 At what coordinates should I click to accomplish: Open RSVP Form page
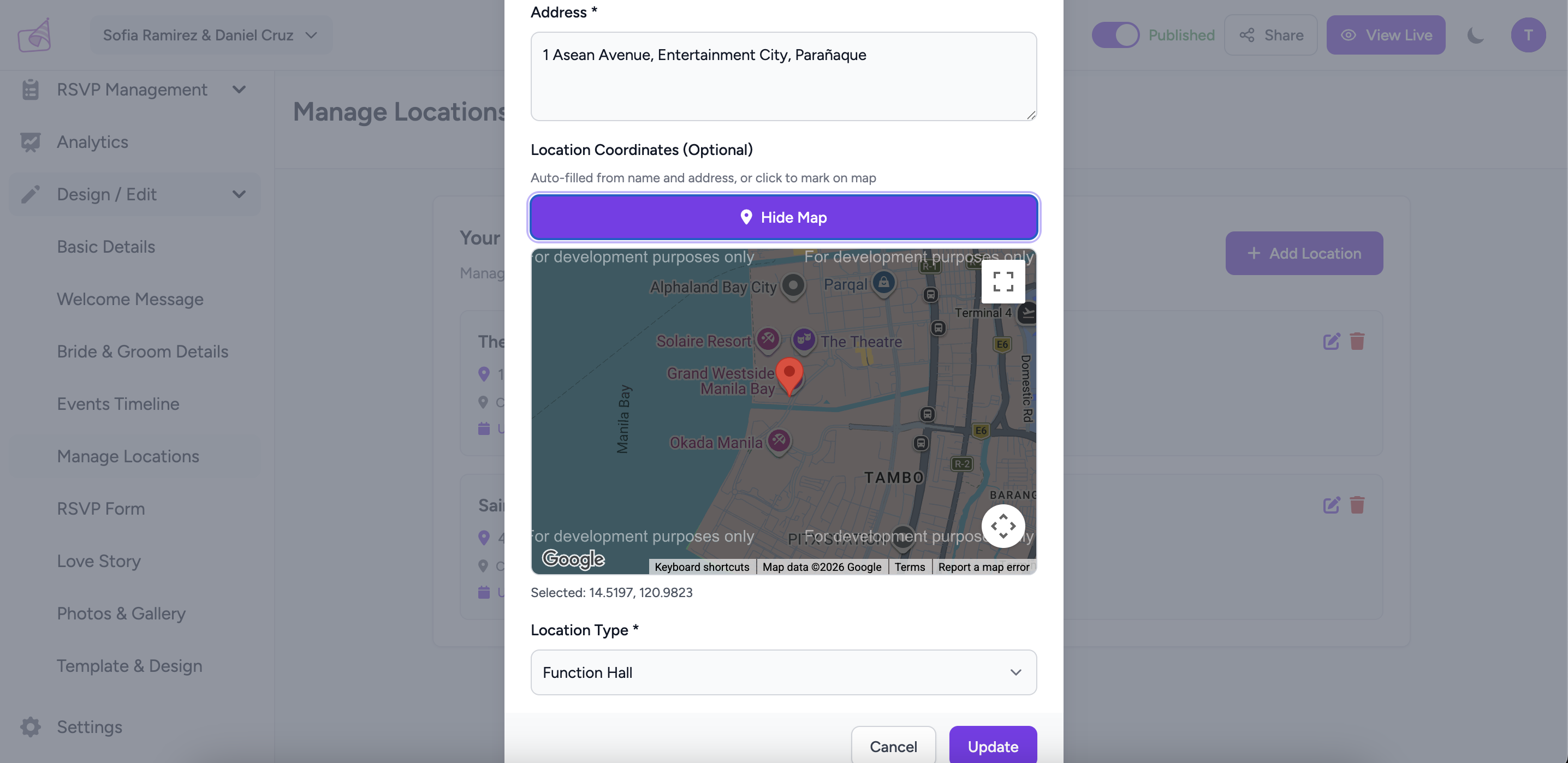click(101, 508)
